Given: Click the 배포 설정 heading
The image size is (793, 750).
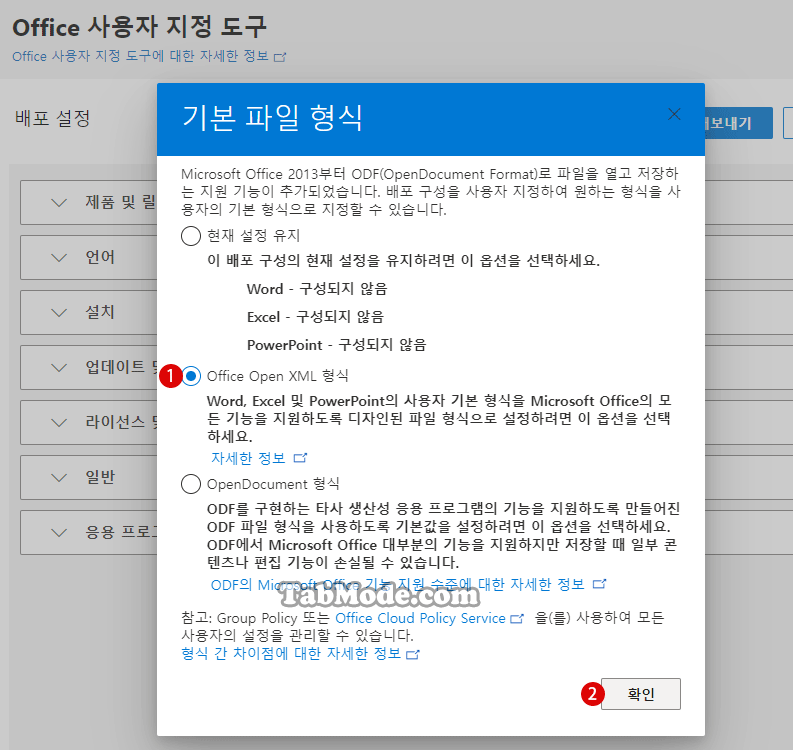Looking at the screenshot, I should coord(53,118).
